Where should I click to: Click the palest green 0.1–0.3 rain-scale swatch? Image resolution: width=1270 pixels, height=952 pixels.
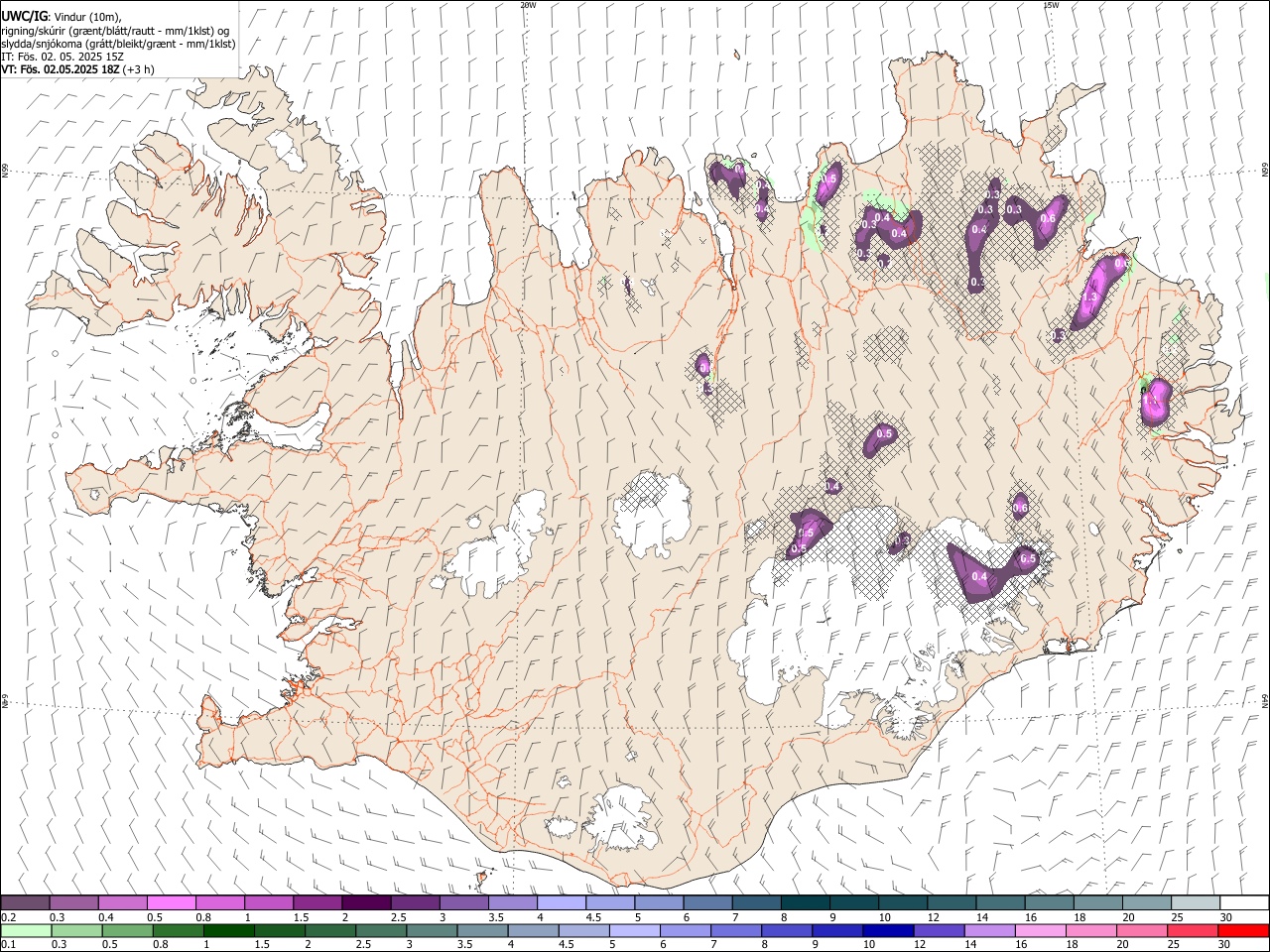[x=26, y=930]
